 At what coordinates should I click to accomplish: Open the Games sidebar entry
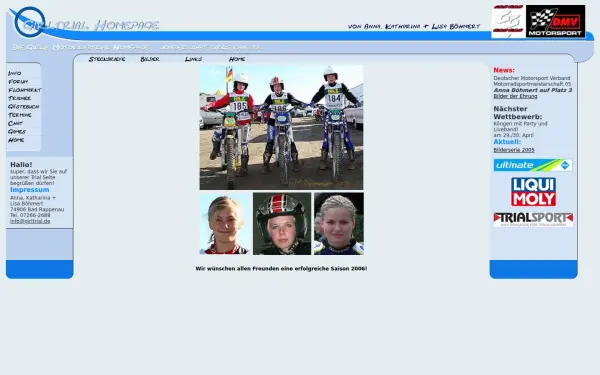17,132
